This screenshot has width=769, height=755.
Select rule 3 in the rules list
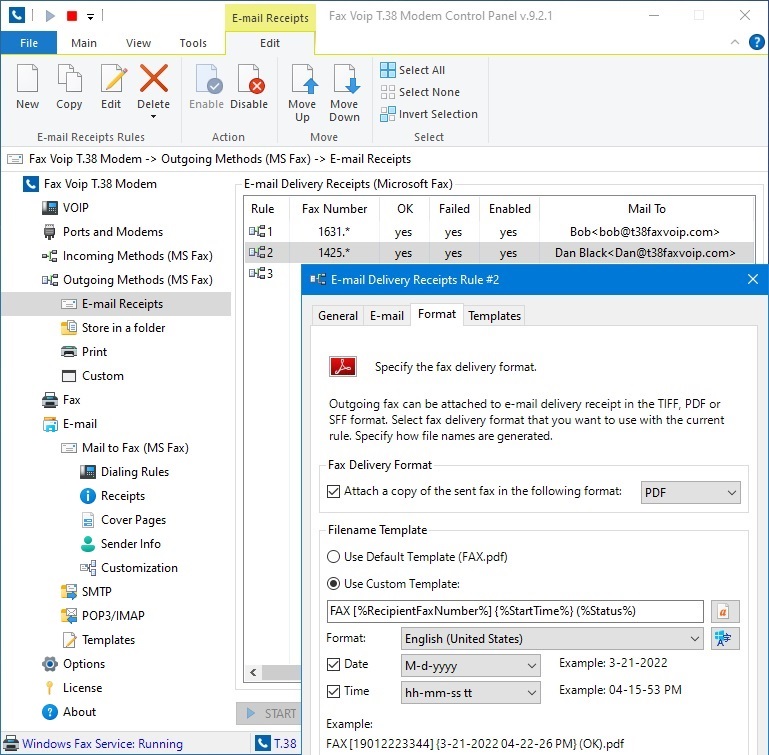pyautogui.click(x=261, y=273)
